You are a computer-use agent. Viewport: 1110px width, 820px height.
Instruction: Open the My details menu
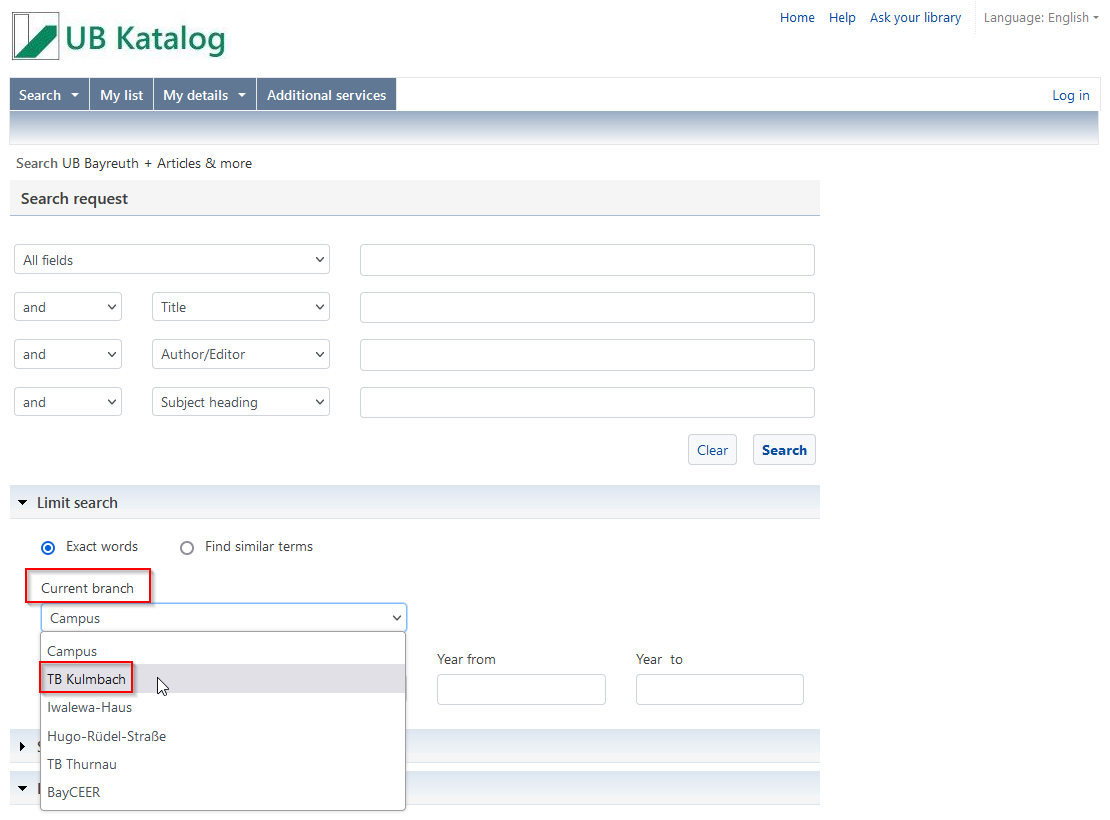coord(205,95)
